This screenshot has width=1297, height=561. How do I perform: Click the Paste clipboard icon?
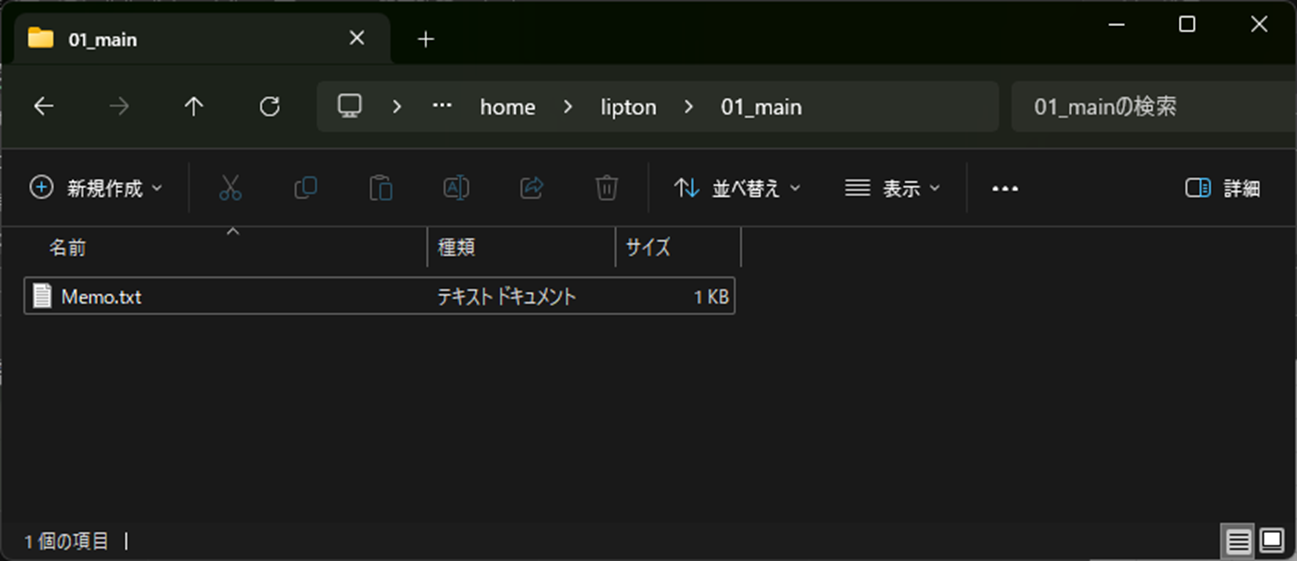381,188
